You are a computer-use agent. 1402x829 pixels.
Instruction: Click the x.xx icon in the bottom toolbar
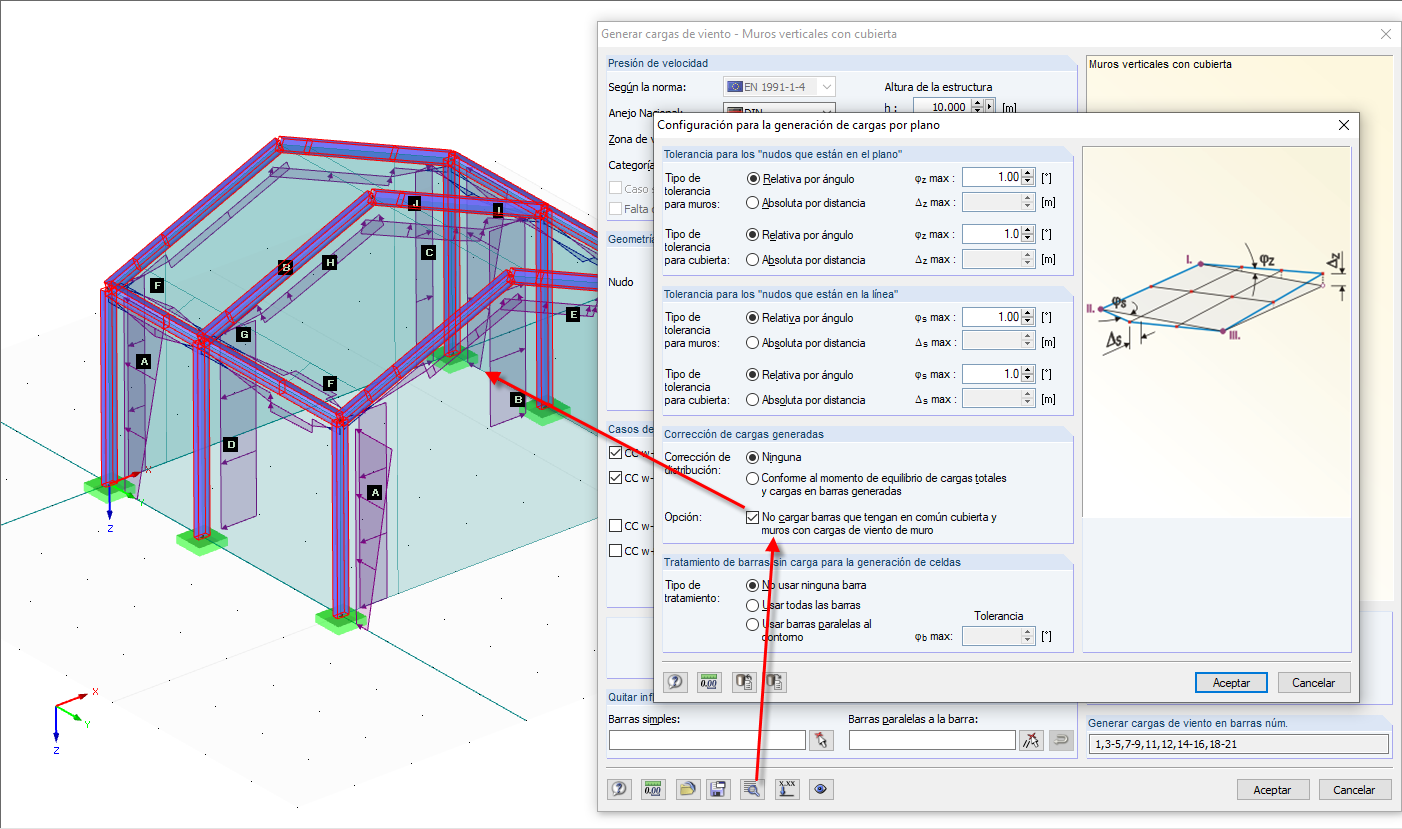(787, 789)
